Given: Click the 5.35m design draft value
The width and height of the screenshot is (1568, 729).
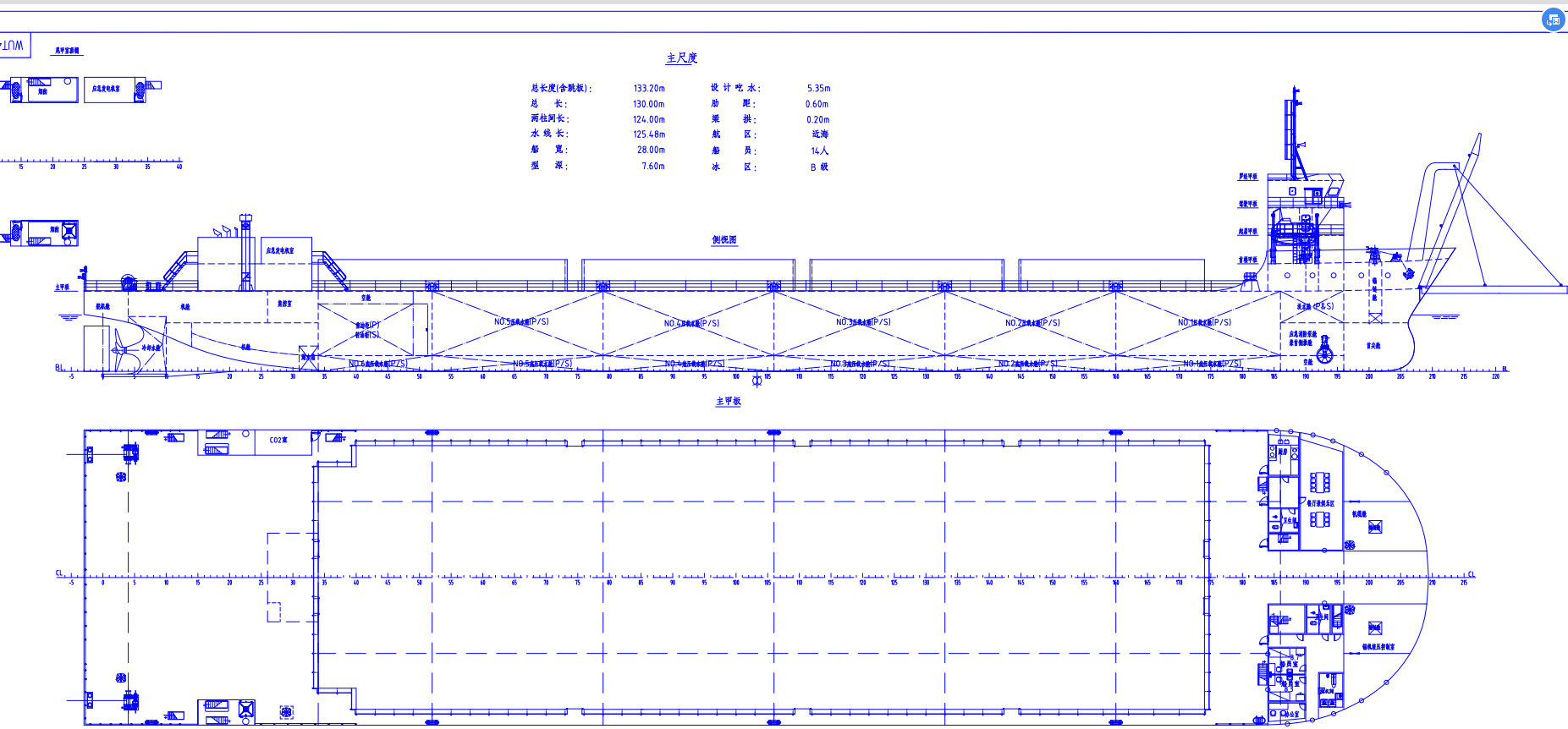Looking at the screenshot, I should (818, 88).
